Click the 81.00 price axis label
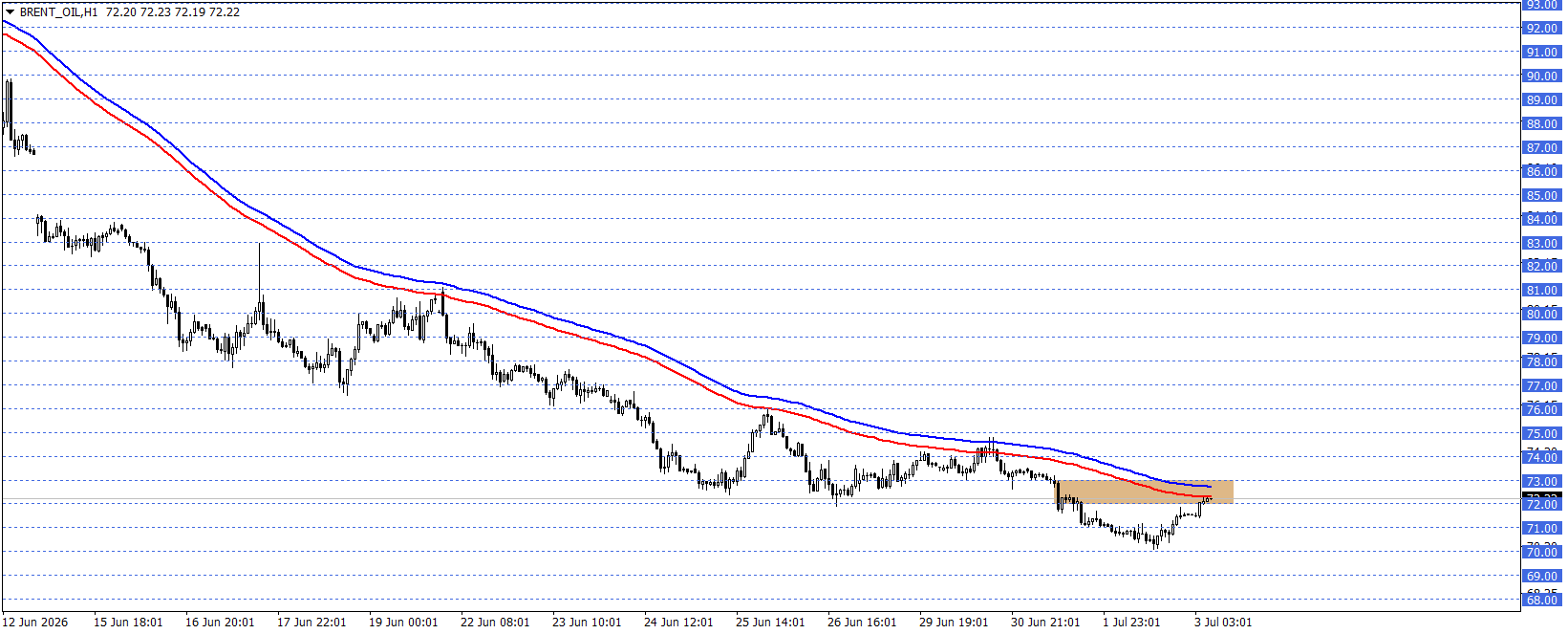 [x=1541, y=291]
